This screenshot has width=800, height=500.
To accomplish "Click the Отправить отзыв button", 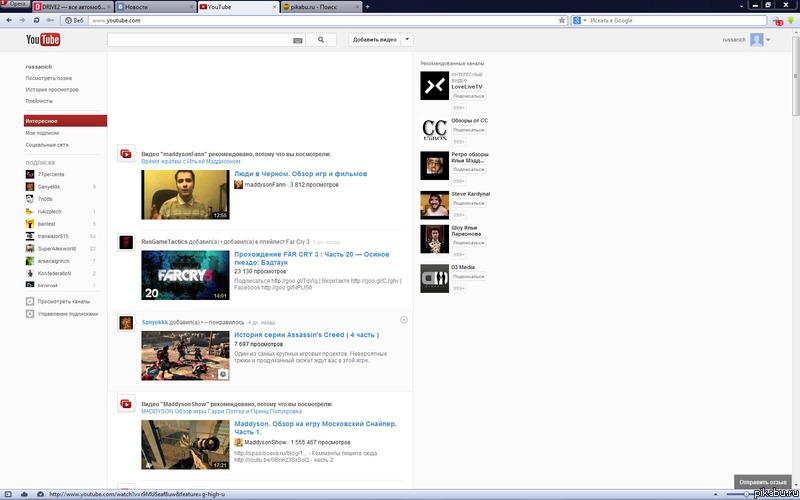I will 763,482.
